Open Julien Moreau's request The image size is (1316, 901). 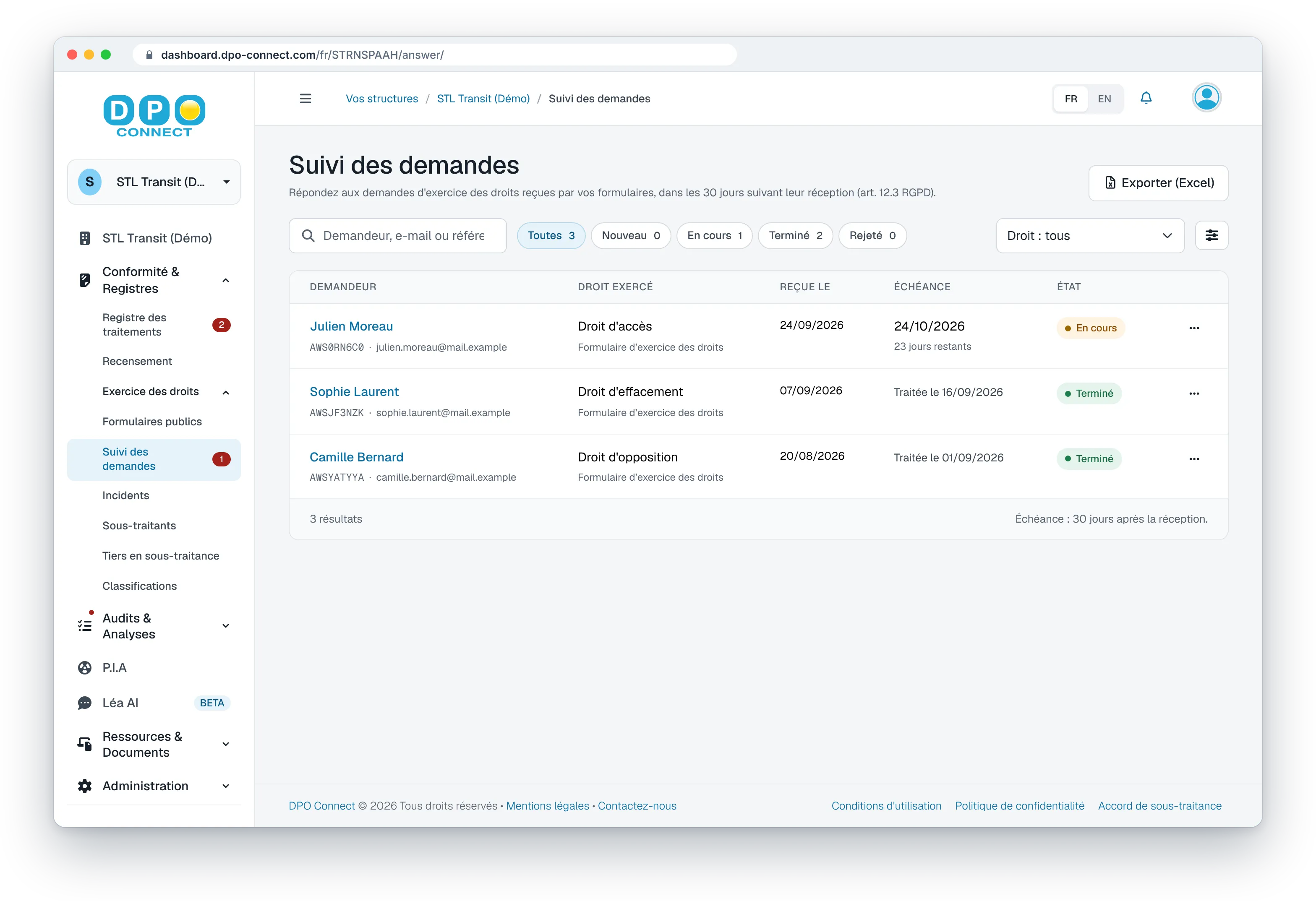[351, 327]
